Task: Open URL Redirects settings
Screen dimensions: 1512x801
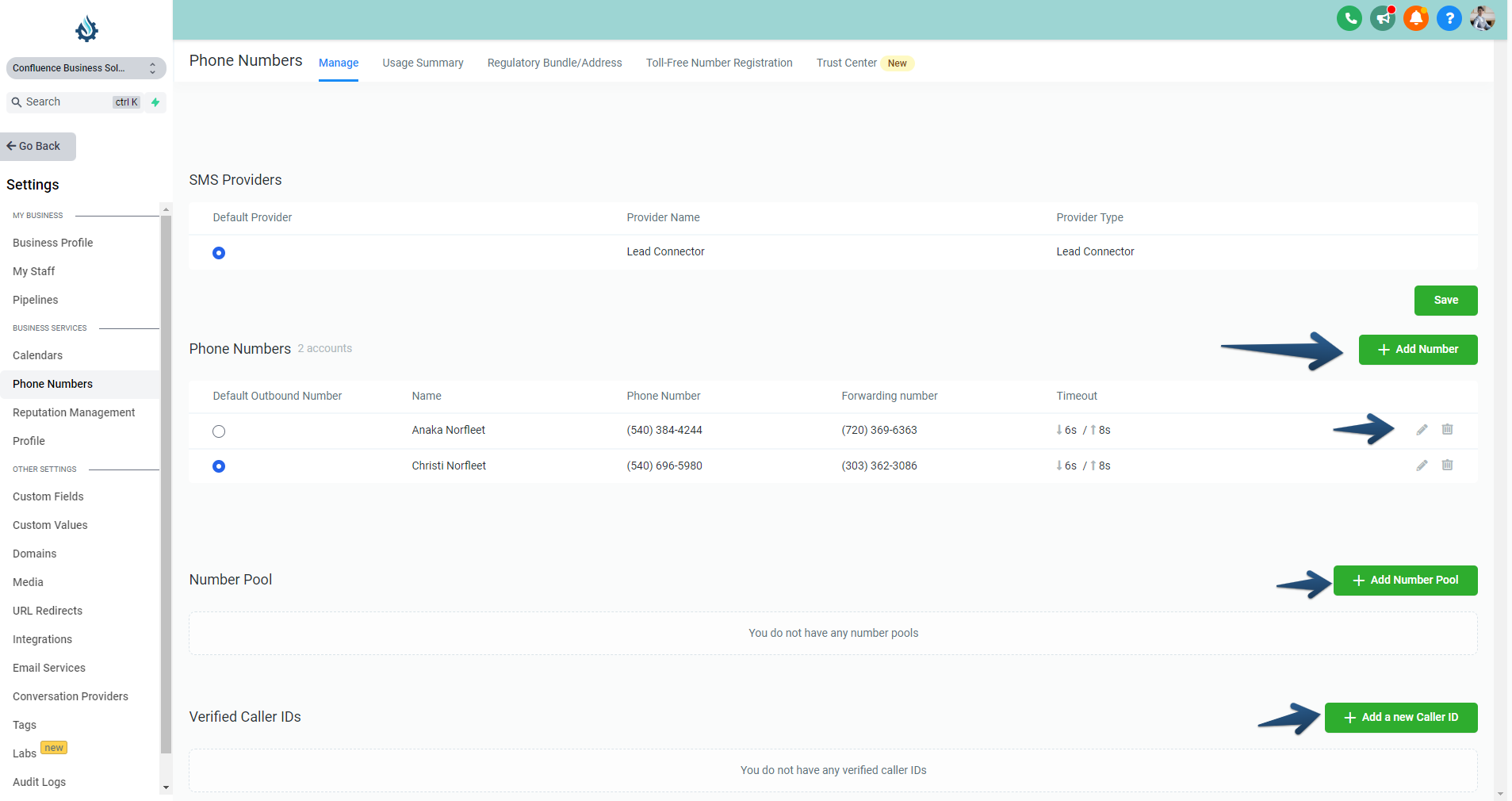Action: pyautogui.click(x=48, y=611)
